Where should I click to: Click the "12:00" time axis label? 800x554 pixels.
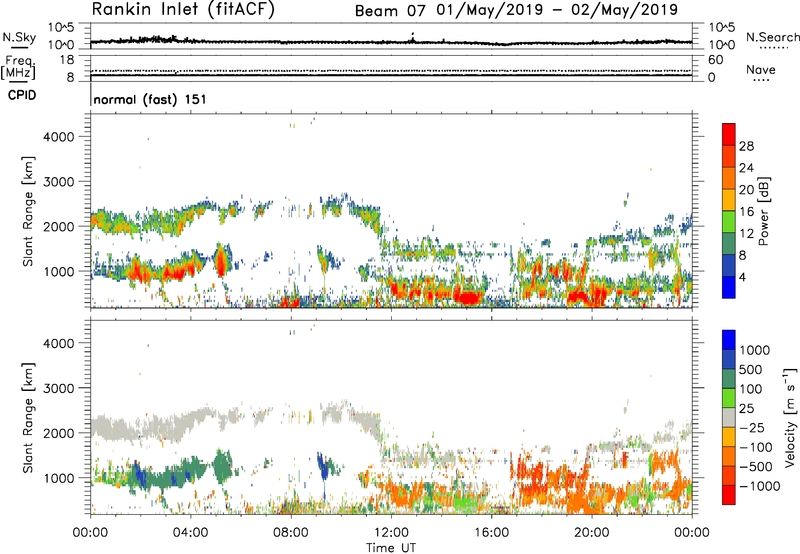391,533
